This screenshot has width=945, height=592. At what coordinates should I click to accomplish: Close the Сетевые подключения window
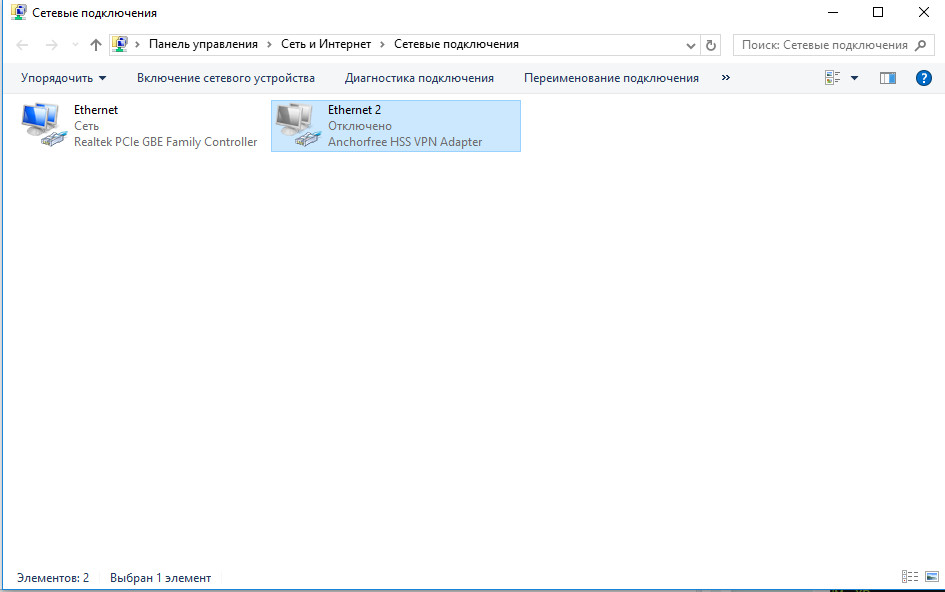point(923,12)
